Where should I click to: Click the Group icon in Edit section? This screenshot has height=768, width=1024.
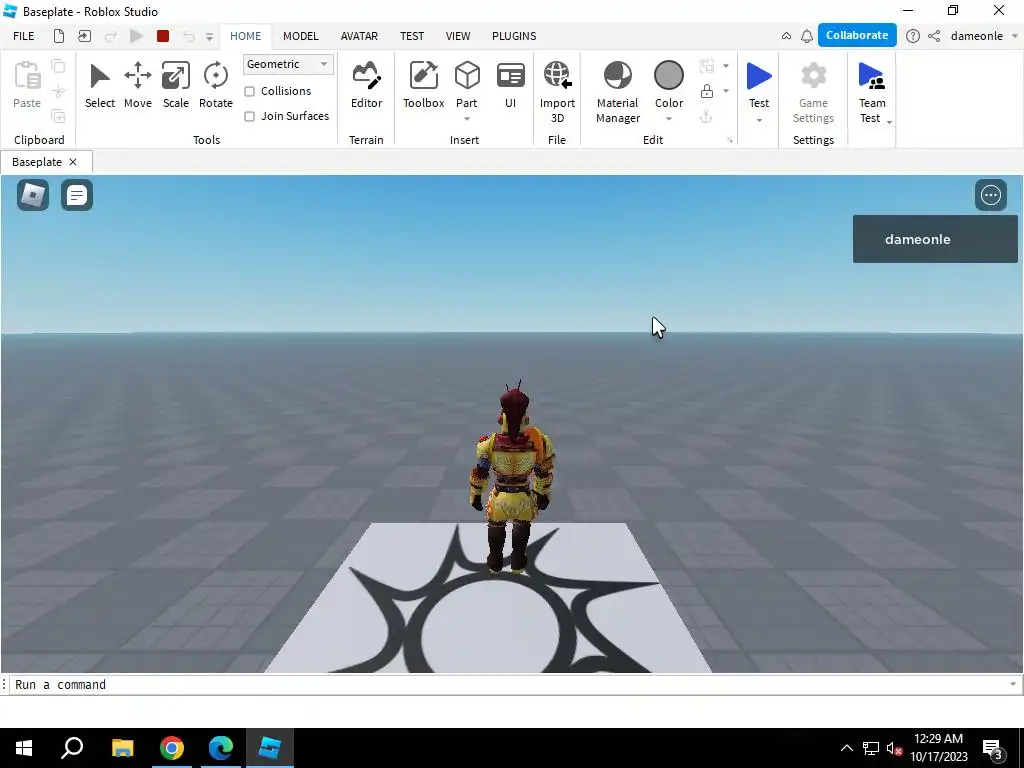[x=707, y=66]
